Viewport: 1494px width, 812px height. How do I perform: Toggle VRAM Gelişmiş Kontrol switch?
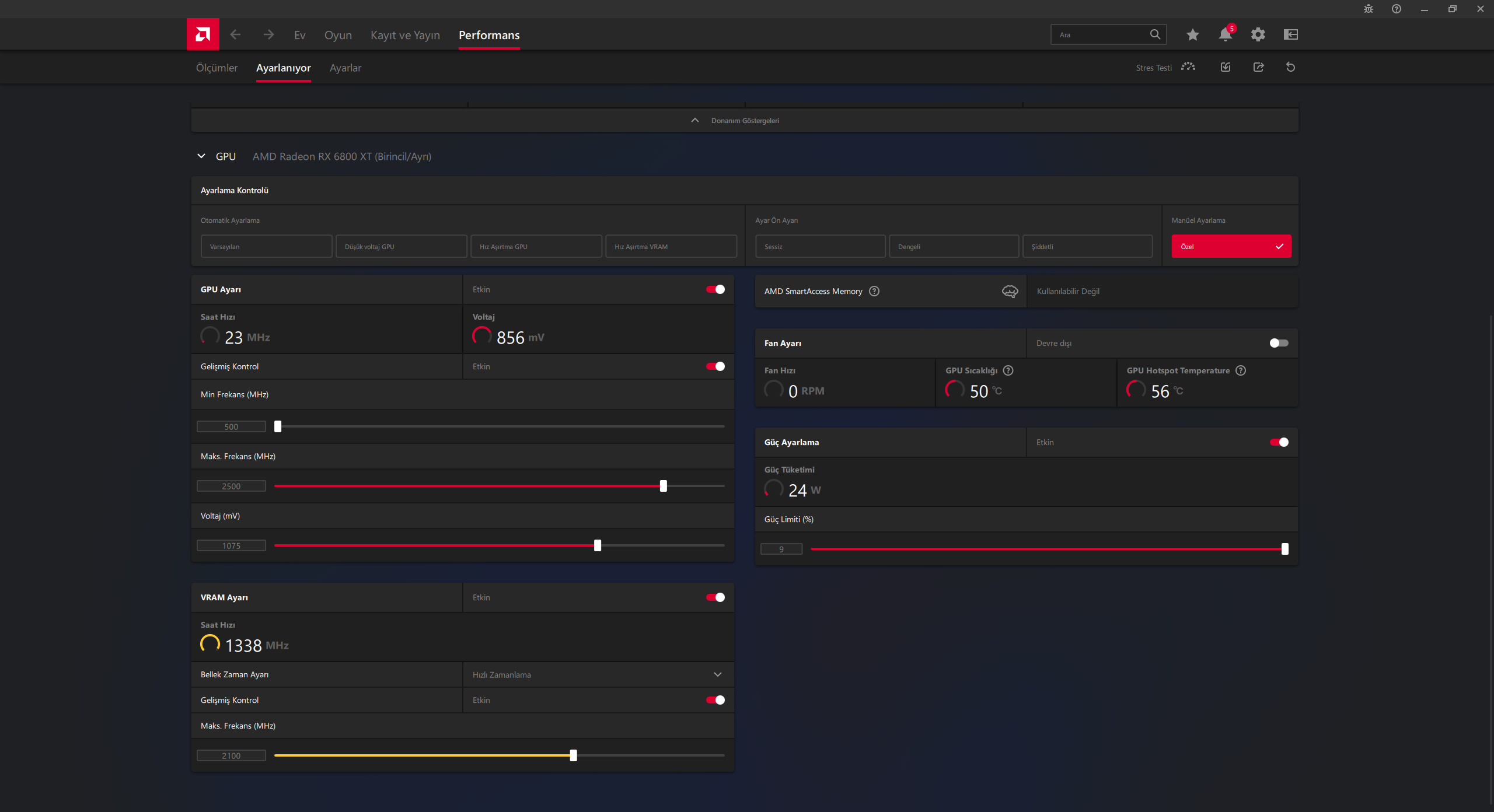point(715,700)
